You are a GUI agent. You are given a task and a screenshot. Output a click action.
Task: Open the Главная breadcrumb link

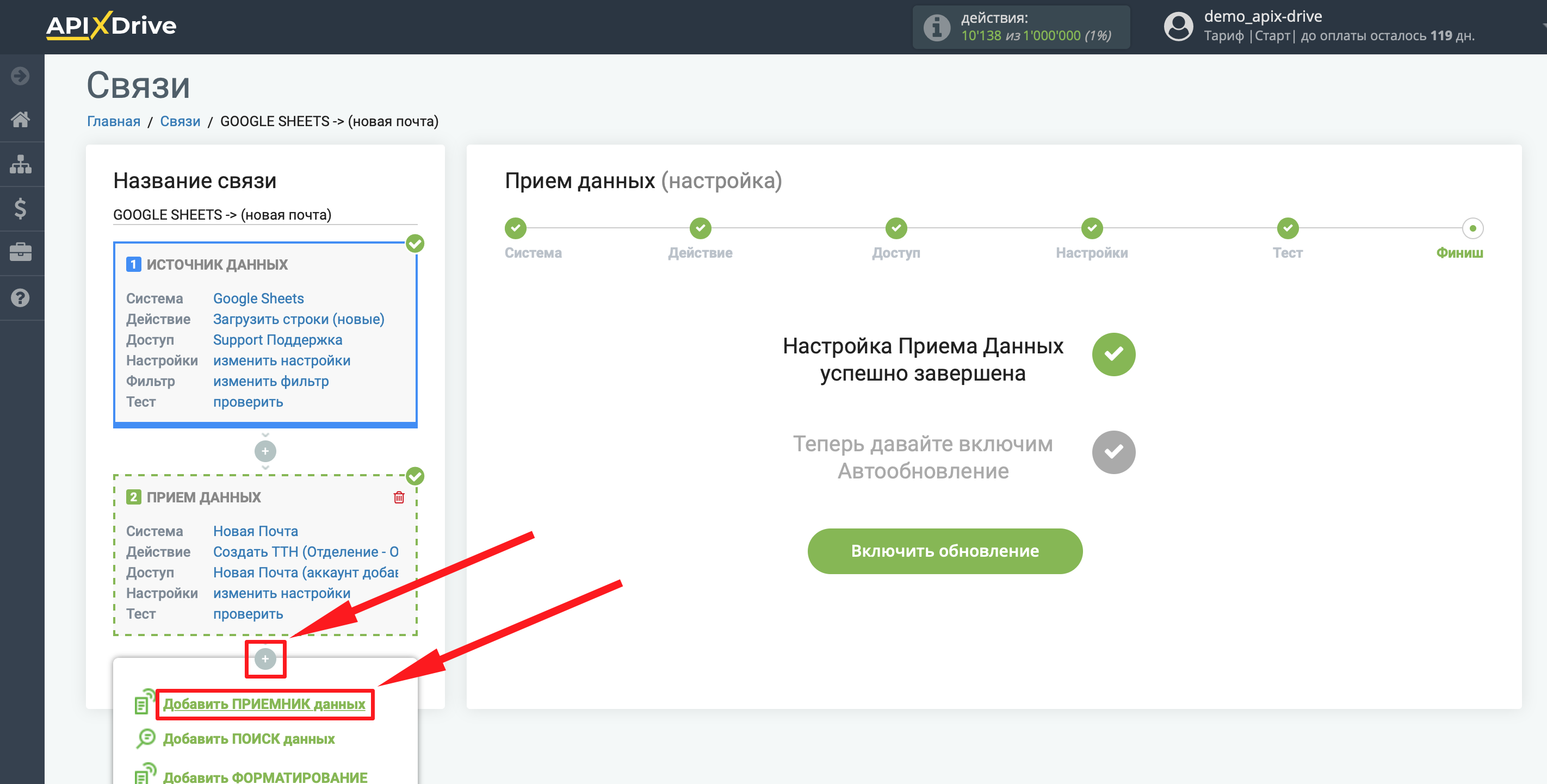114,121
